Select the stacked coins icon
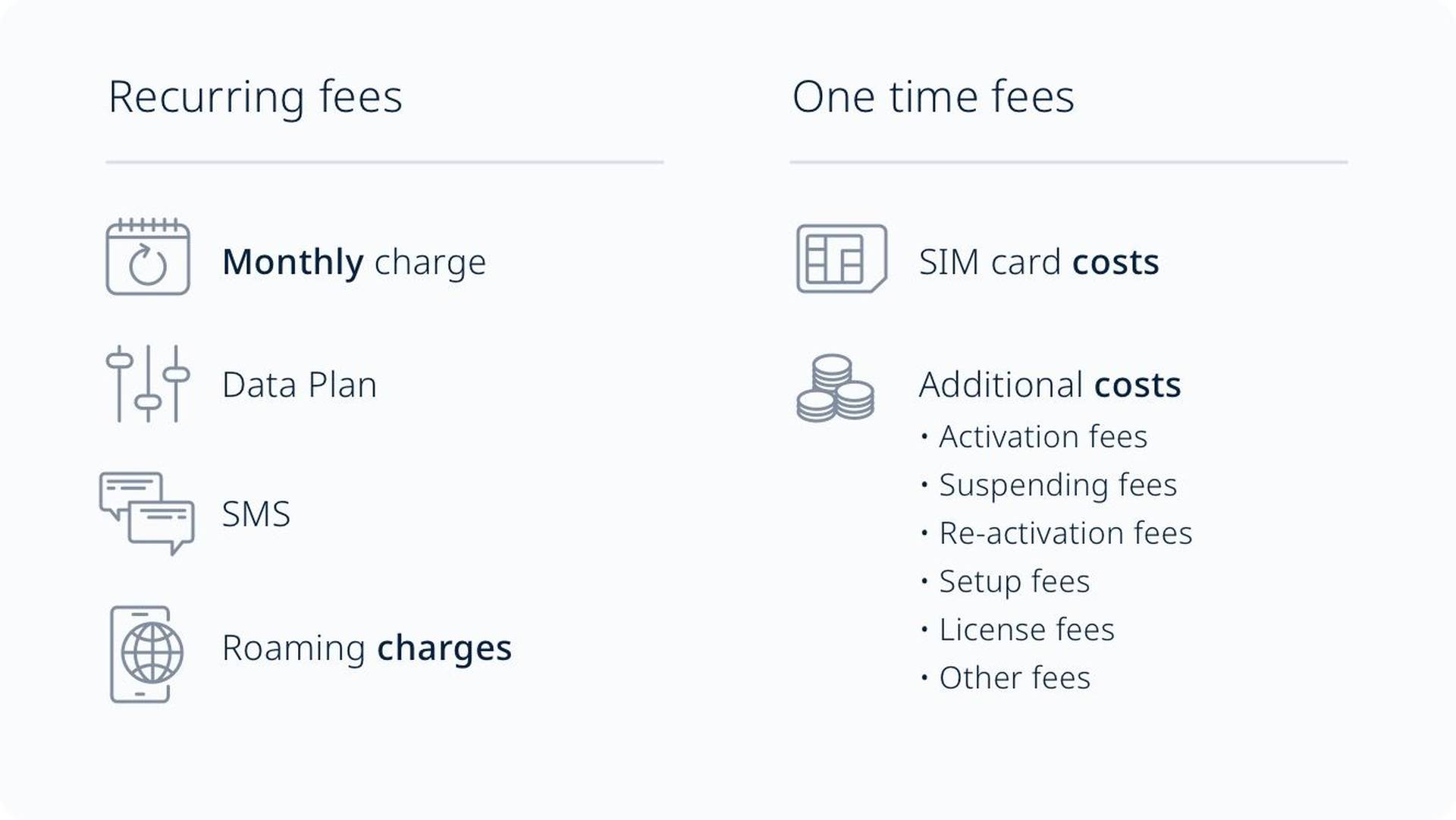Screen dimensions: 1456x820 (836, 388)
